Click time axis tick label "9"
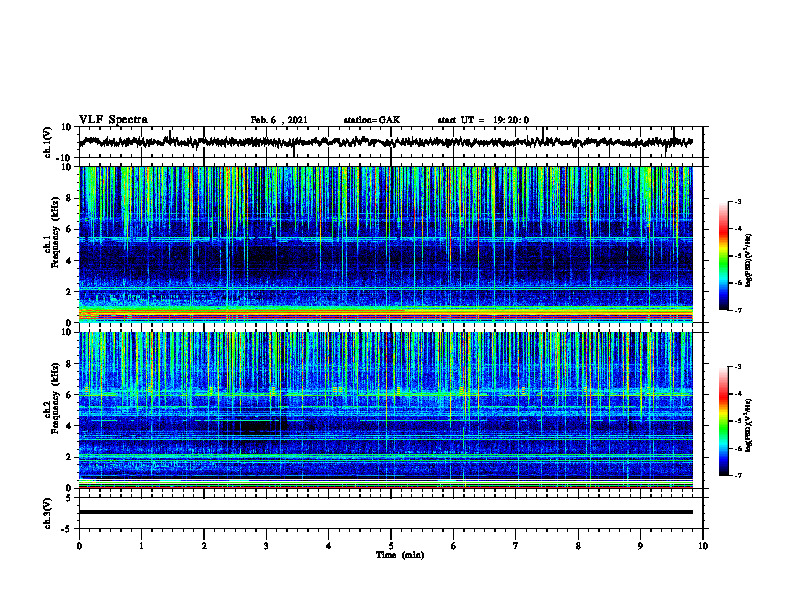The image size is (792, 612). click(640, 546)
